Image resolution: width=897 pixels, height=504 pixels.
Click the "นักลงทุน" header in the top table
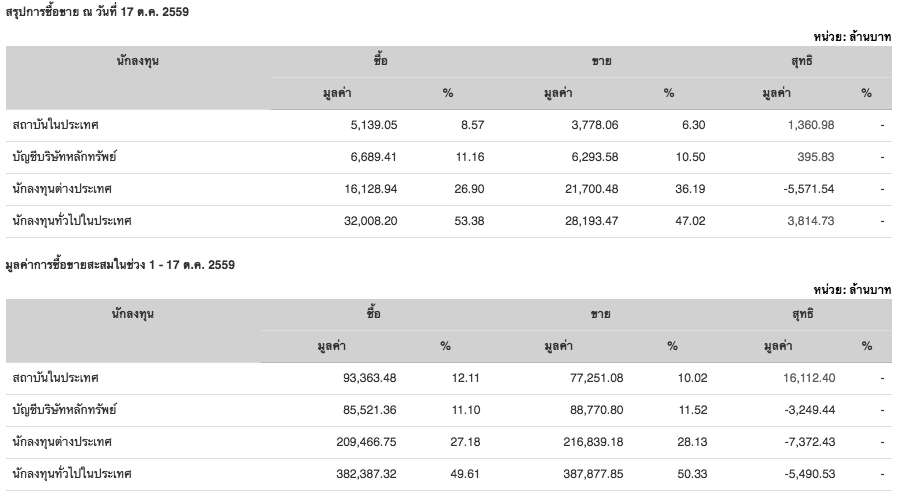[137, 61]
